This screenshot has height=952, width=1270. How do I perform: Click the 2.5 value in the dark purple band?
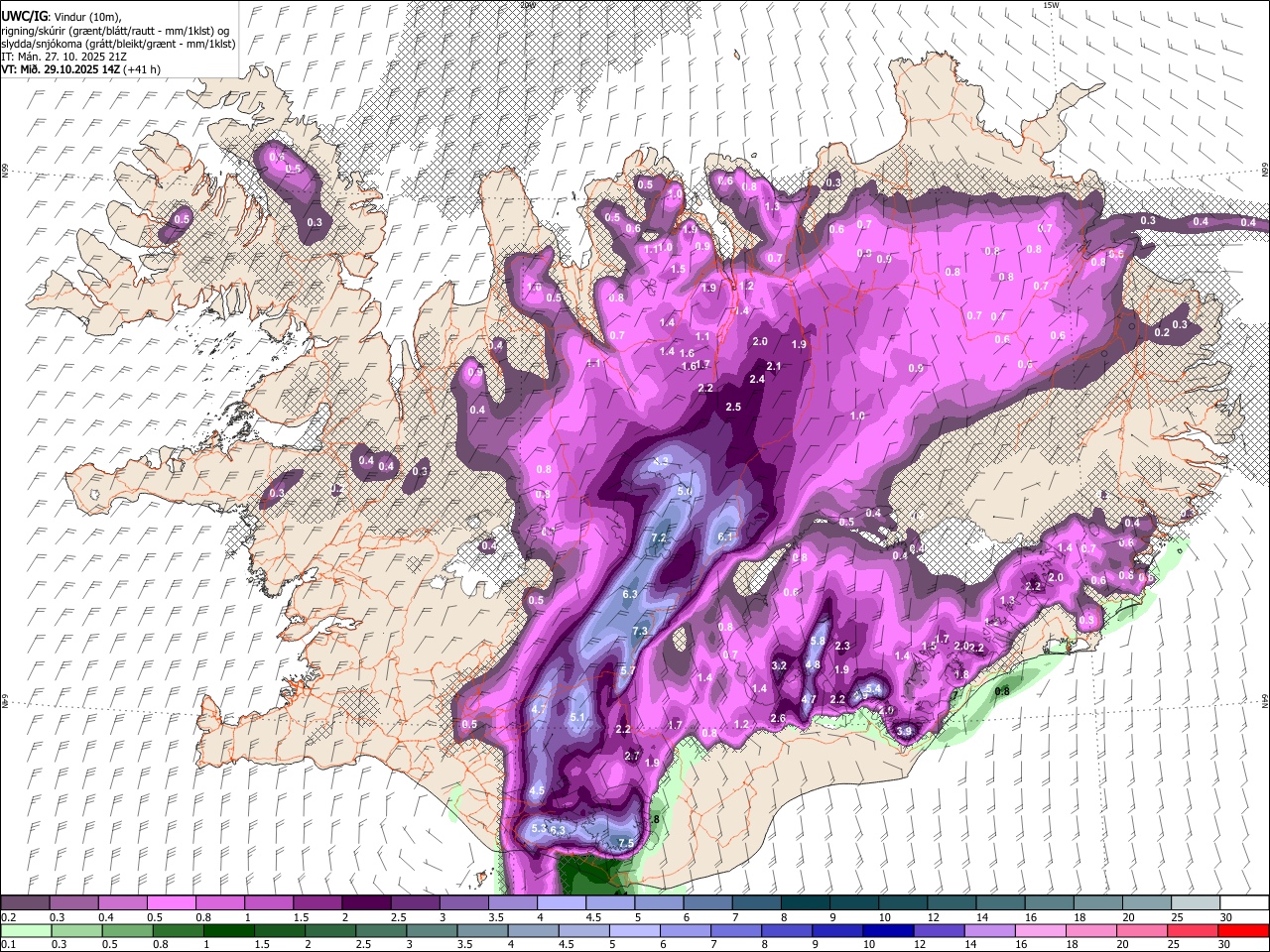[733, 408]
